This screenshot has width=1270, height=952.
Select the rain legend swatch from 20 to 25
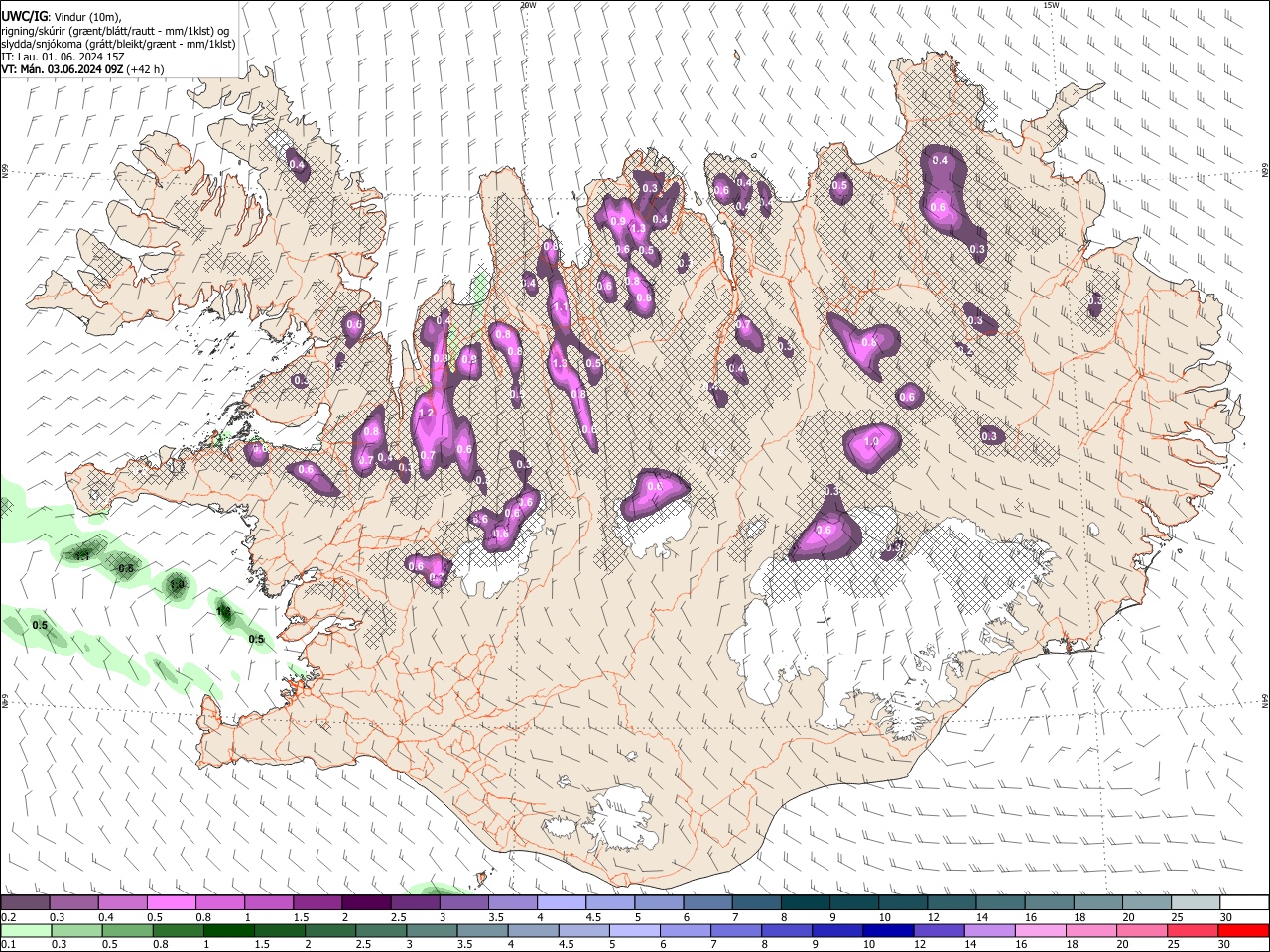click(x=1142, y=930)
